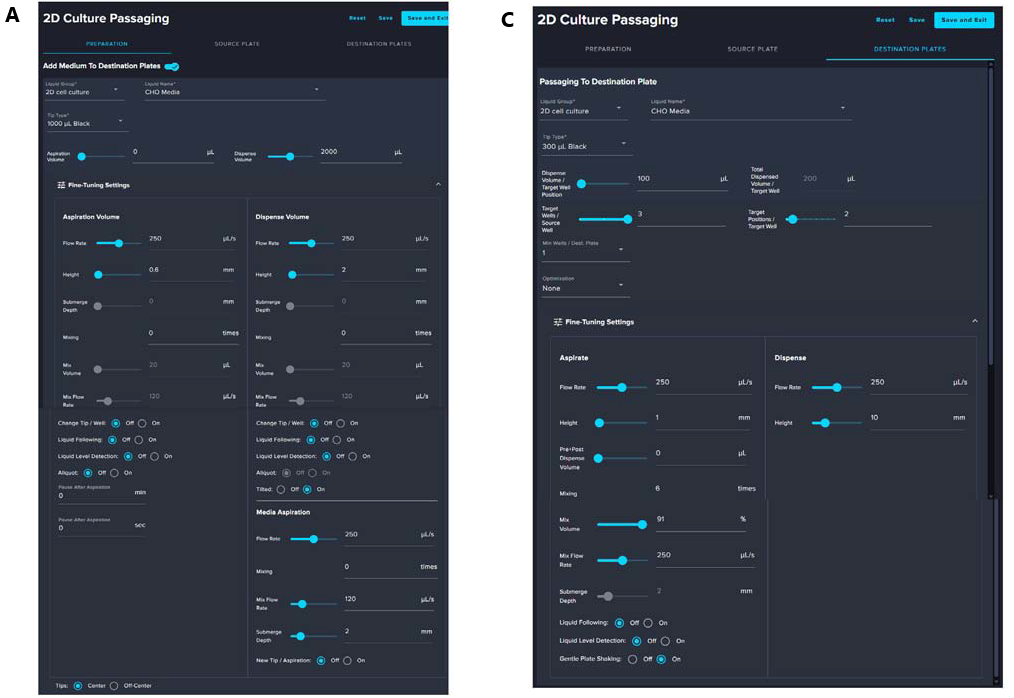The image size is (1014, 698).
Task: Turn Aliquot On in Aspiration column
Action: pyautogui.click(x=114, y=473)
